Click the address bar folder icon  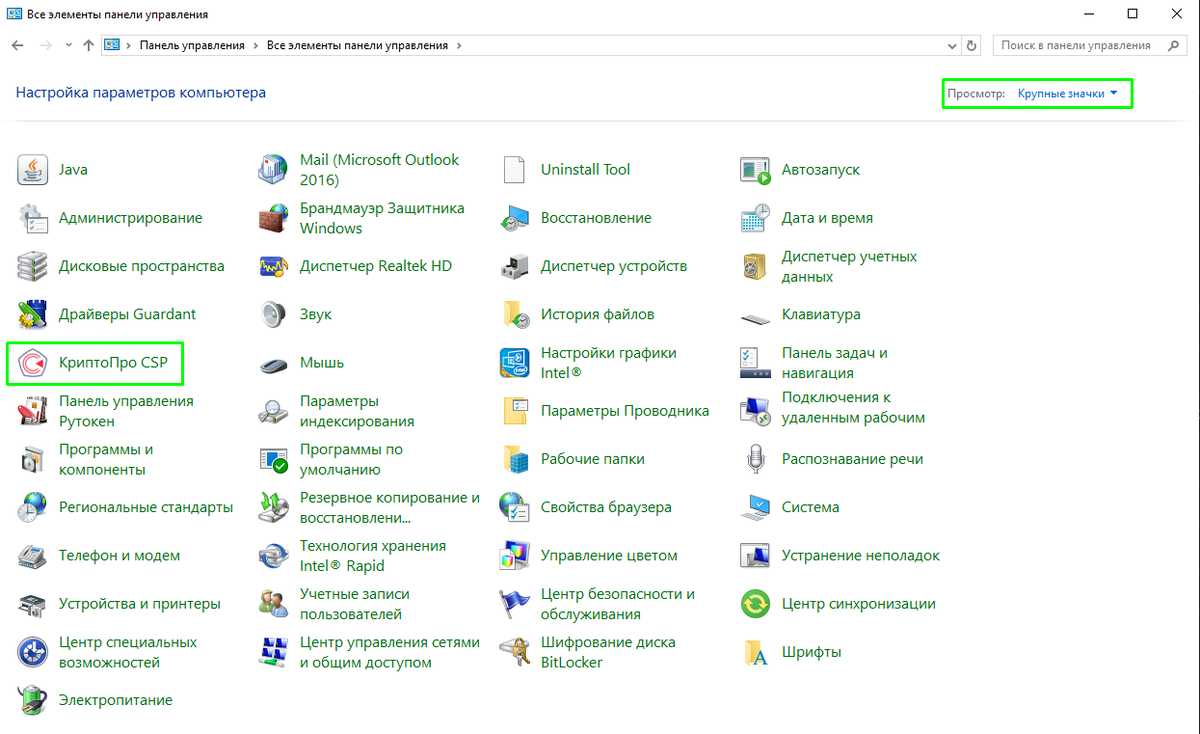point(112,45)
